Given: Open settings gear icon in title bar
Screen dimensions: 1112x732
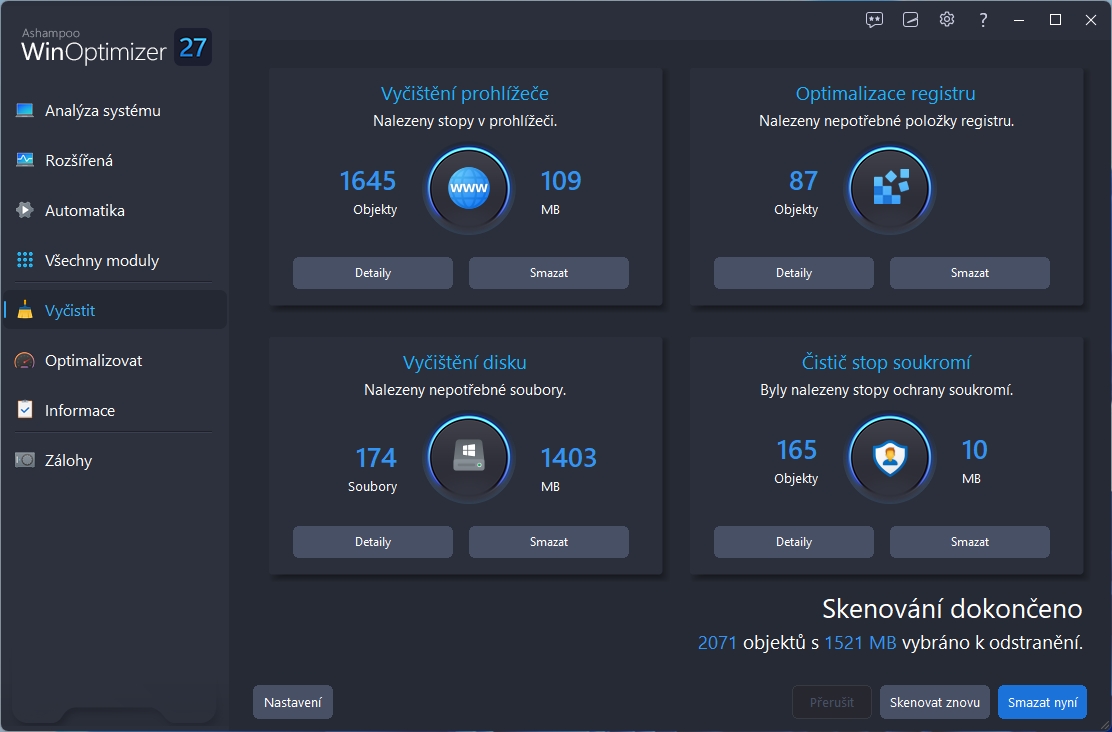Looking at the screenshot, I should click(946, 20).
